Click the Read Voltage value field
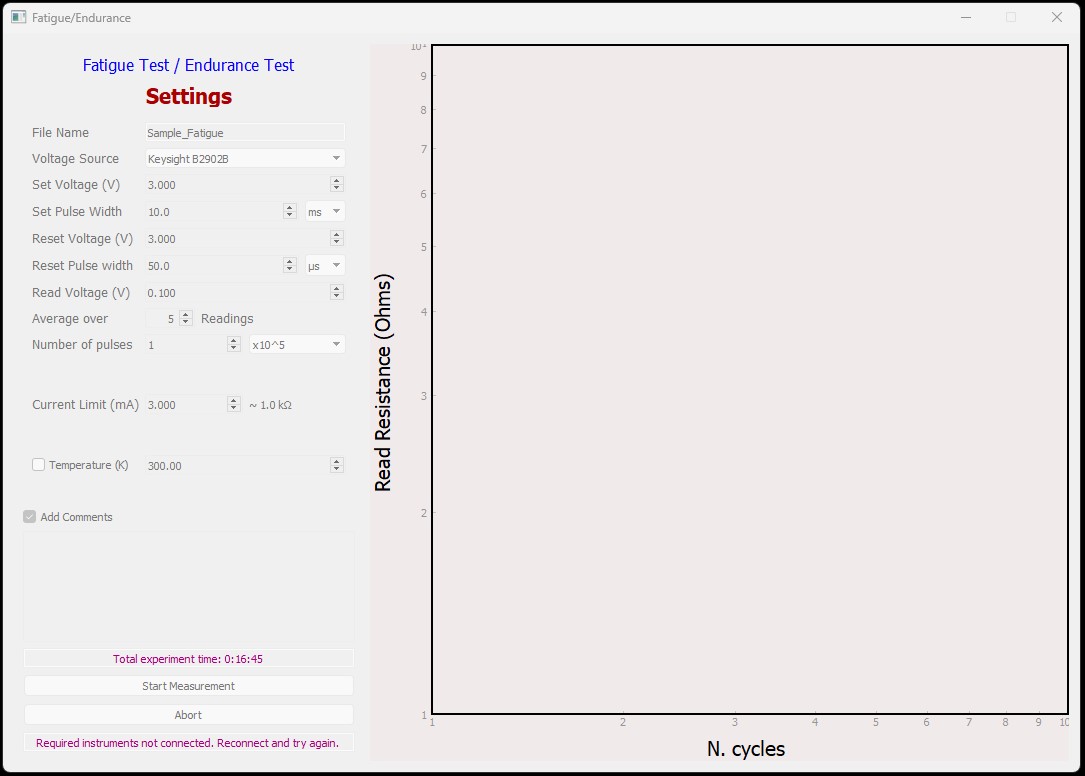1085x776 pixels. pos(237,293)
